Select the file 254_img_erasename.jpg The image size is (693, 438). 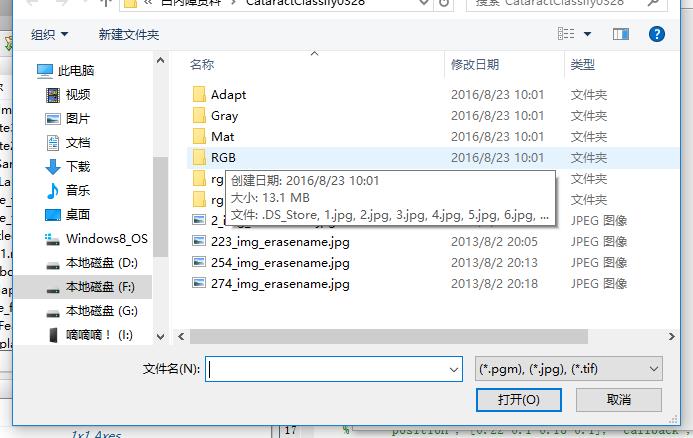coord(280,263)
